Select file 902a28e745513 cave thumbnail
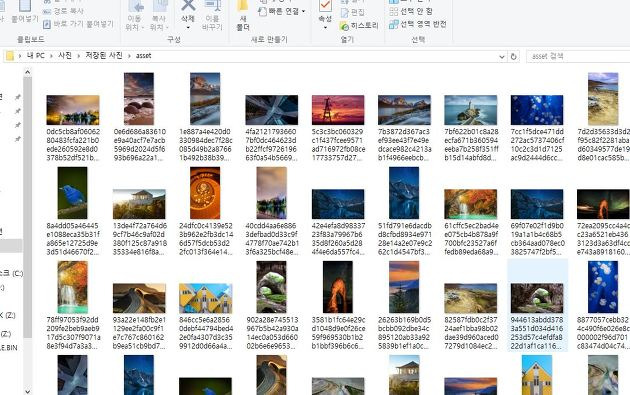 point(272,287)
